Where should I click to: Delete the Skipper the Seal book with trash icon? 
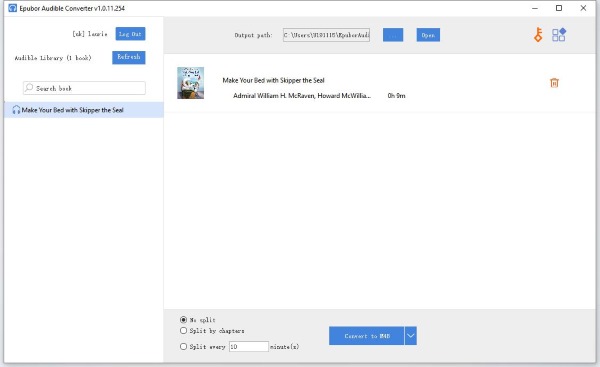pos(554,83)
